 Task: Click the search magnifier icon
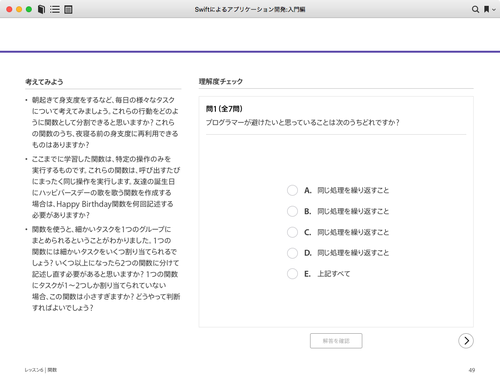tap(475, 9)
